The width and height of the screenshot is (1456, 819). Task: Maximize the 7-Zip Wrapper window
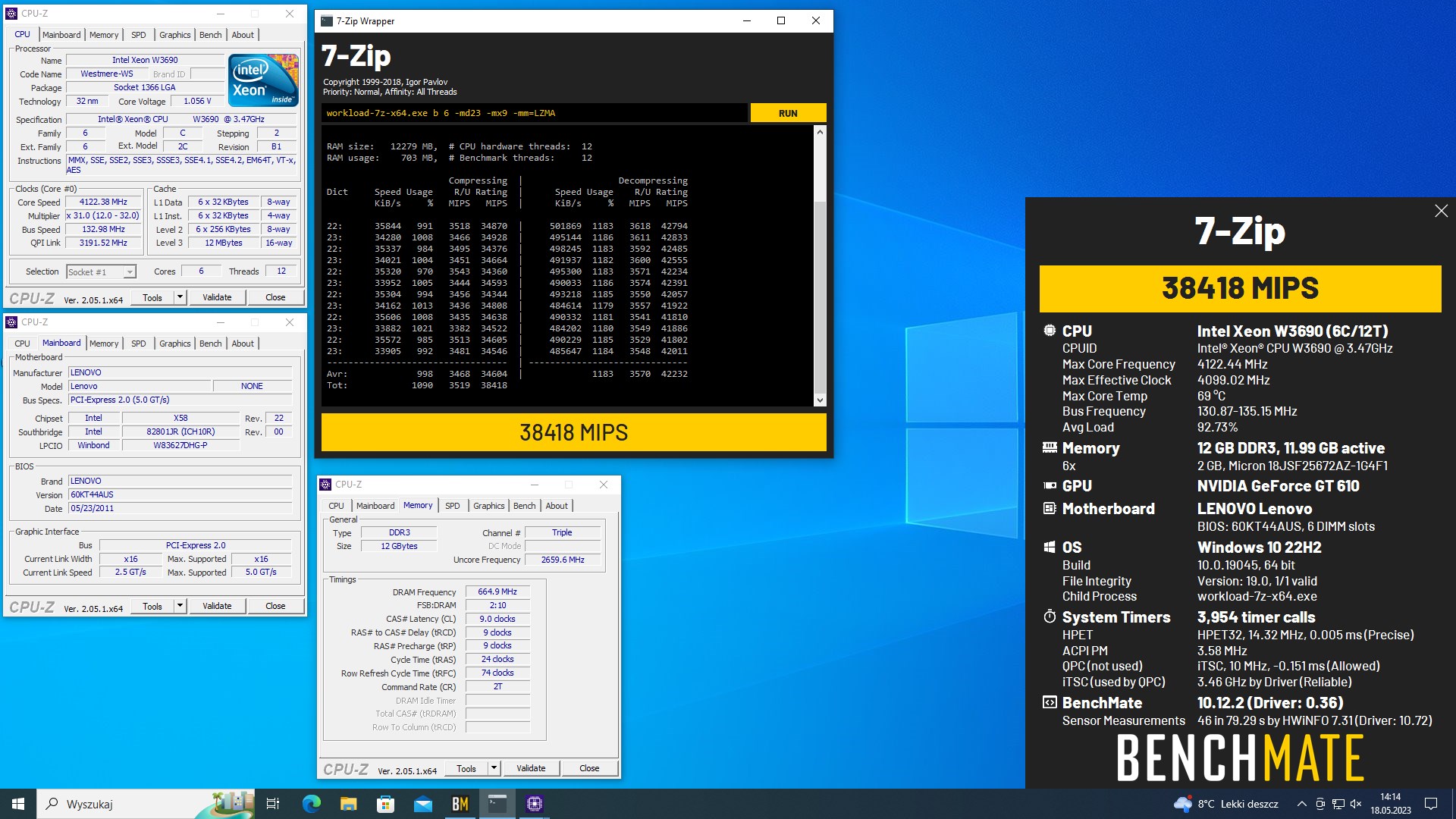pyautogui.click(x=781, y=20)
